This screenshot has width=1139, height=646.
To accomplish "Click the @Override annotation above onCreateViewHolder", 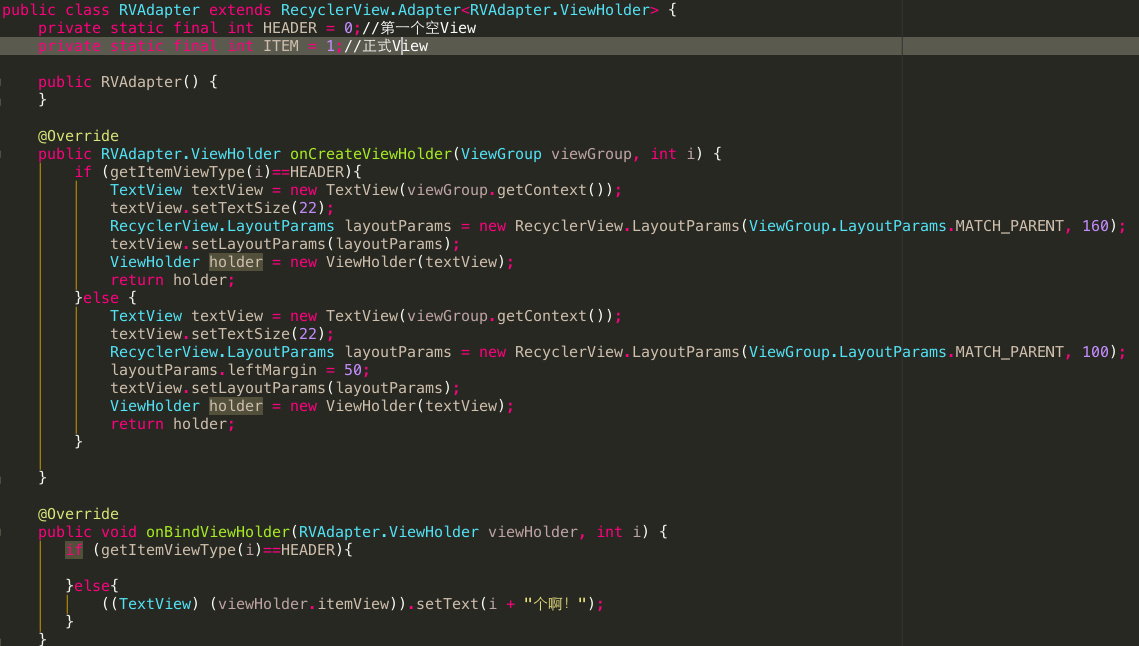I will [x=78, y=136].
